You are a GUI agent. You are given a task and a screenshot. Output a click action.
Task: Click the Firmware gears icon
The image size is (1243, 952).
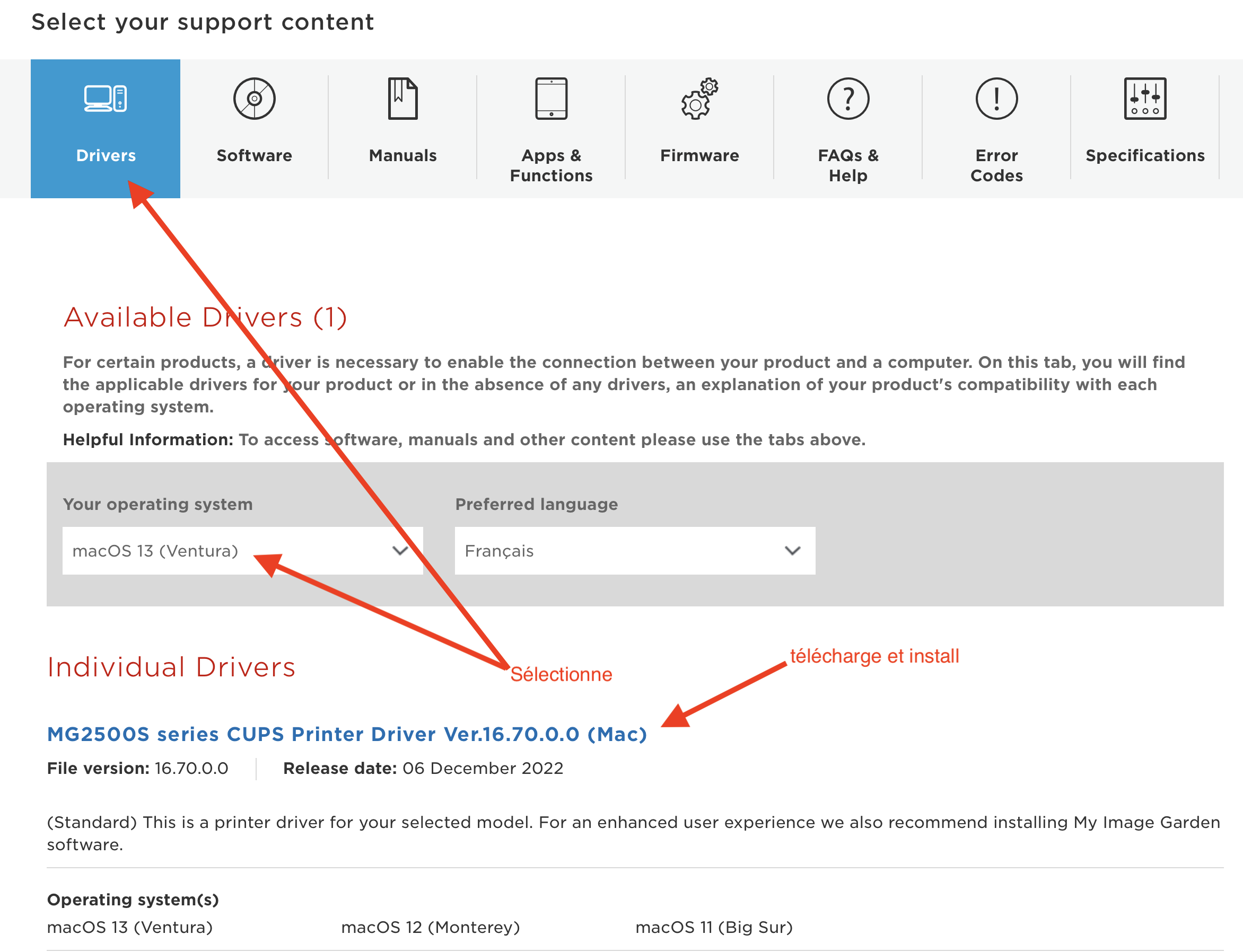point(699,99)
